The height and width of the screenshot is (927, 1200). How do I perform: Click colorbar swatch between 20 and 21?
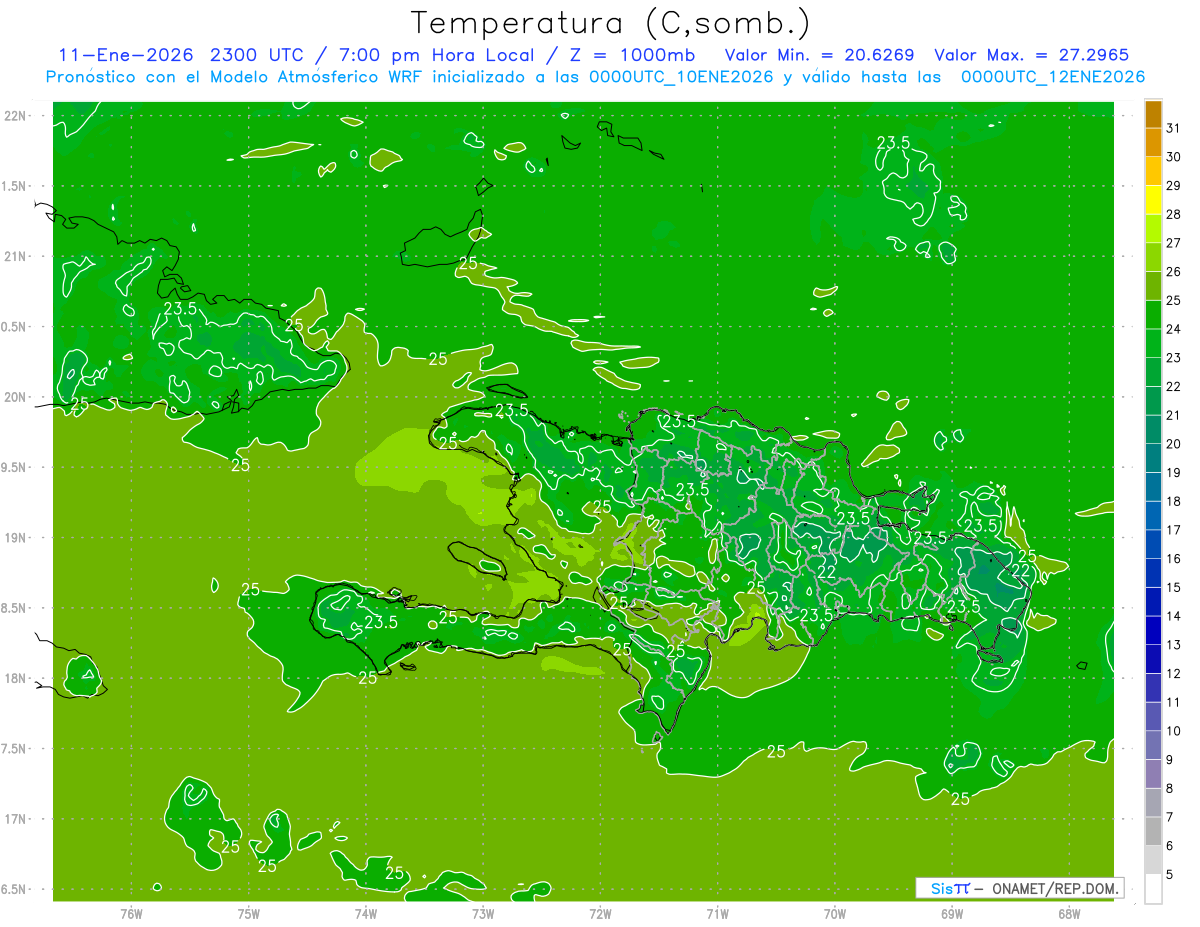point(1153,430)
